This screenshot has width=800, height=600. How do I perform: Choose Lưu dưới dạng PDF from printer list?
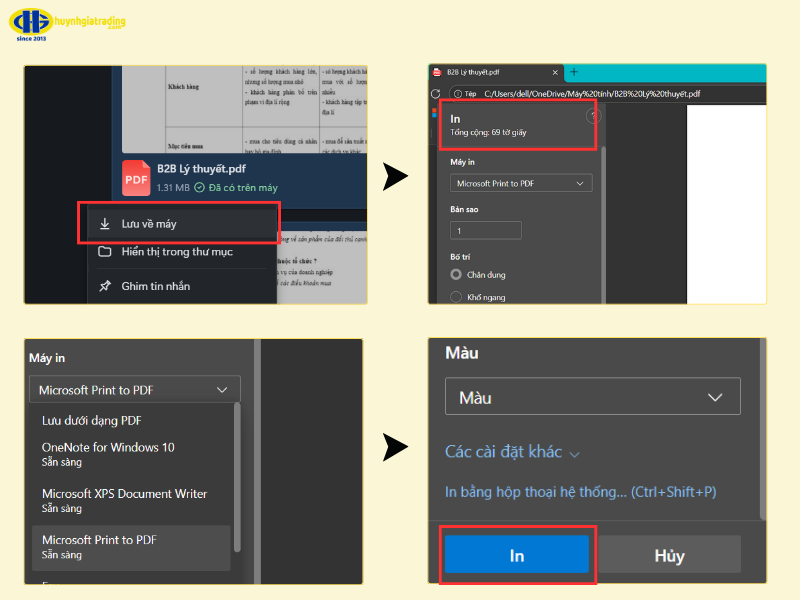click(x=92, y=420)
